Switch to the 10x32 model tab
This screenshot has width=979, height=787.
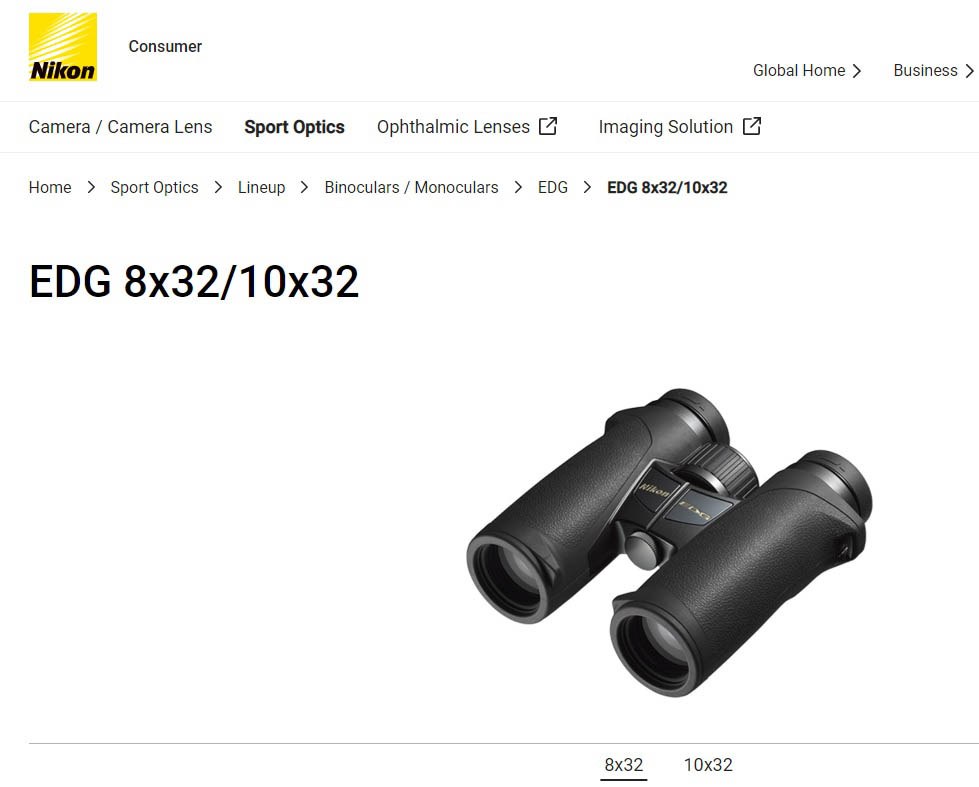[708, 765]
